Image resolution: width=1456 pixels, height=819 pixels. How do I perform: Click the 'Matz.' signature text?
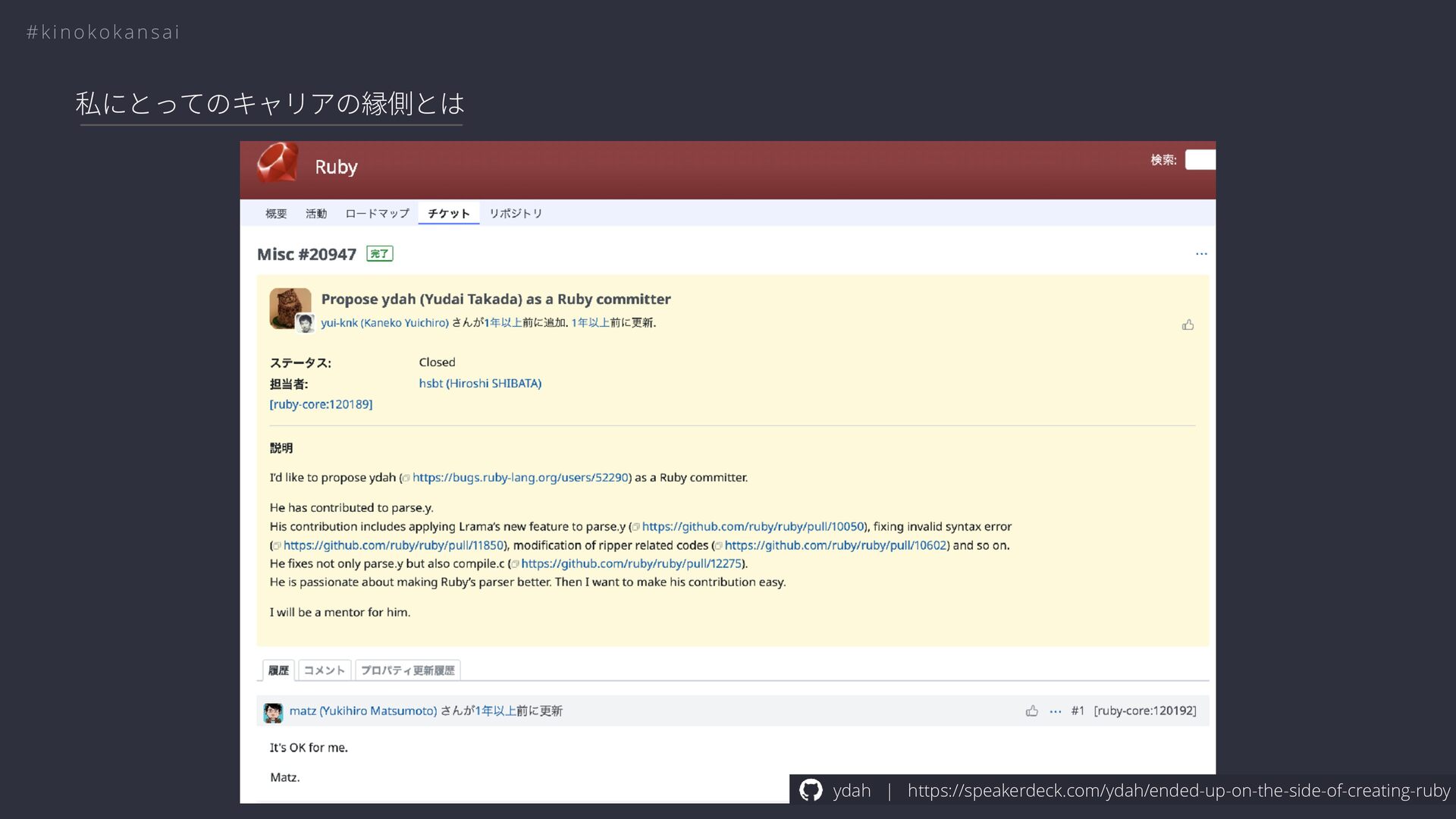pyautogui.click(x=284, y=777)
